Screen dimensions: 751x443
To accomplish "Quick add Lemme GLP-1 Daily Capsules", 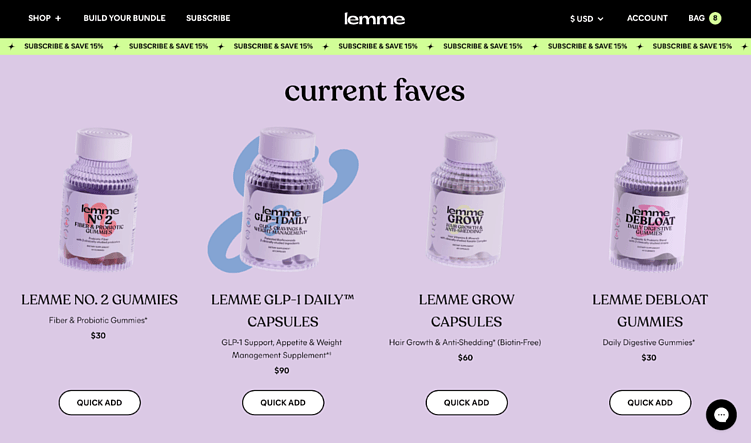I will click(x=283, y=402).
